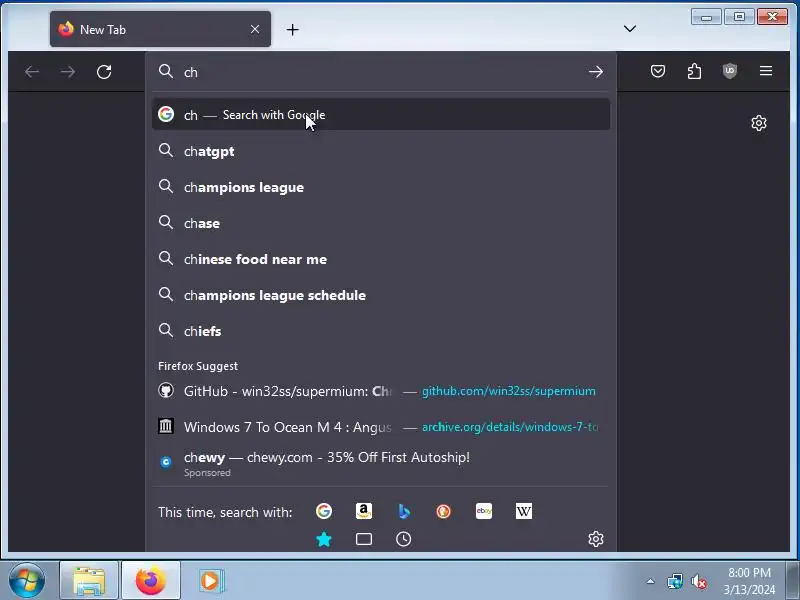Open a new tab with plus button
Image resolution: width=800 pixels, height=600 pixels.
click(x=292, y=30)
